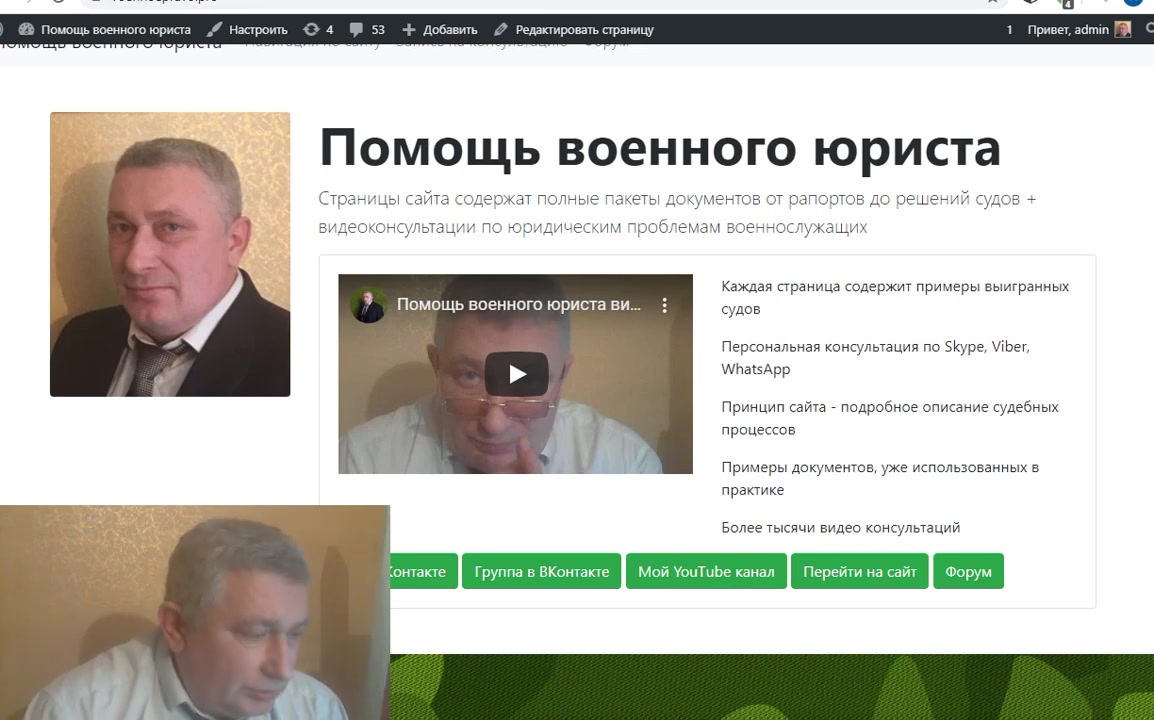Click the lawyer portrait photo

170,254
